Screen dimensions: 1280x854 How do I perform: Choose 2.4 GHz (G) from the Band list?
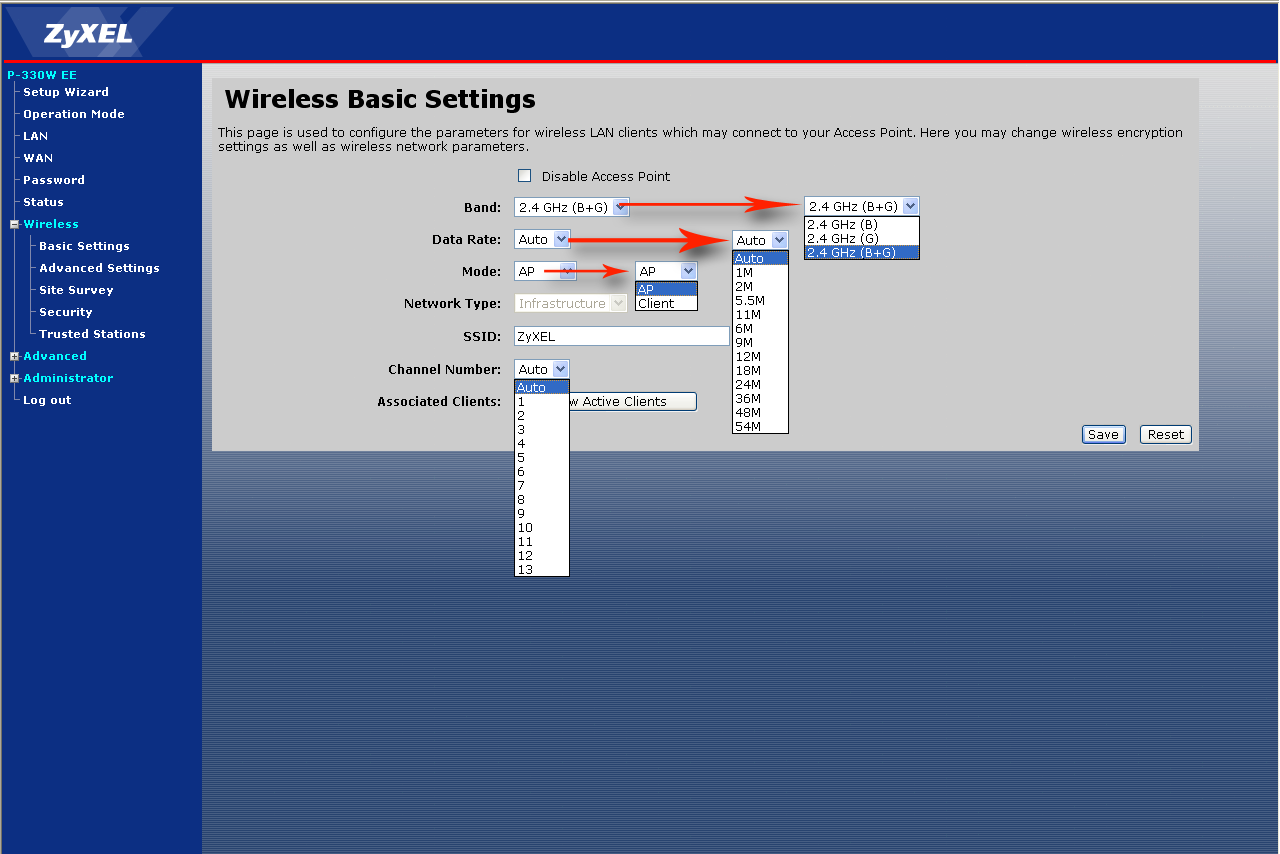point(862,239)
